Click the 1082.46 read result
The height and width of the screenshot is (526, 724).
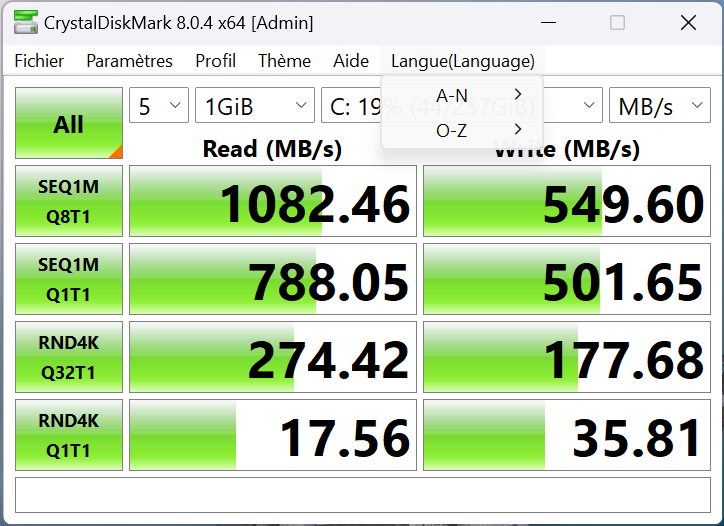pyautogui.click(x=273, y=201)
